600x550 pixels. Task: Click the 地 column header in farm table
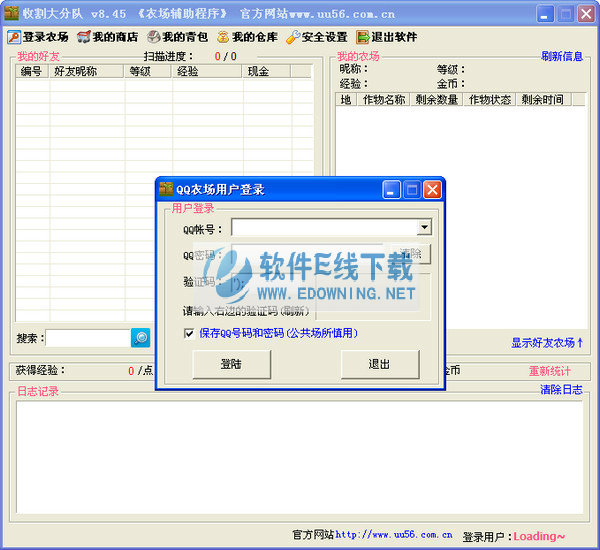point(346,100)
